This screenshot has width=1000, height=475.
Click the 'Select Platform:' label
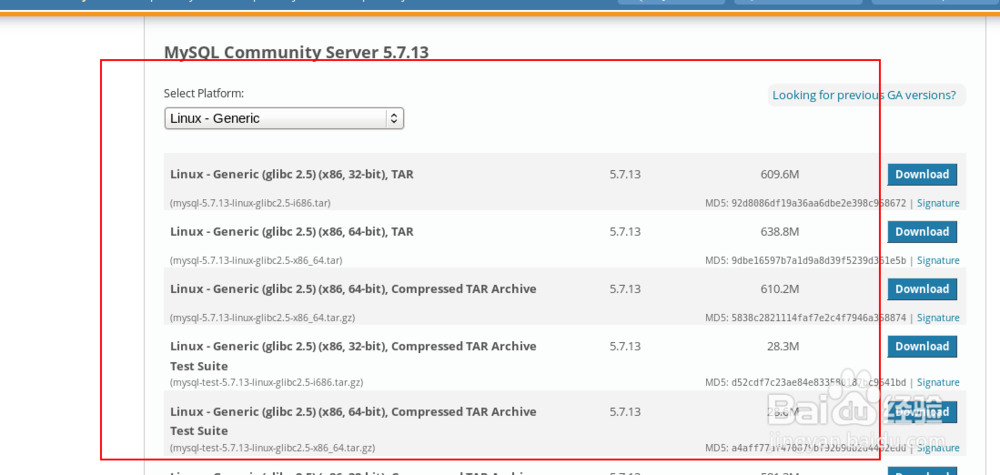point(204,93)
